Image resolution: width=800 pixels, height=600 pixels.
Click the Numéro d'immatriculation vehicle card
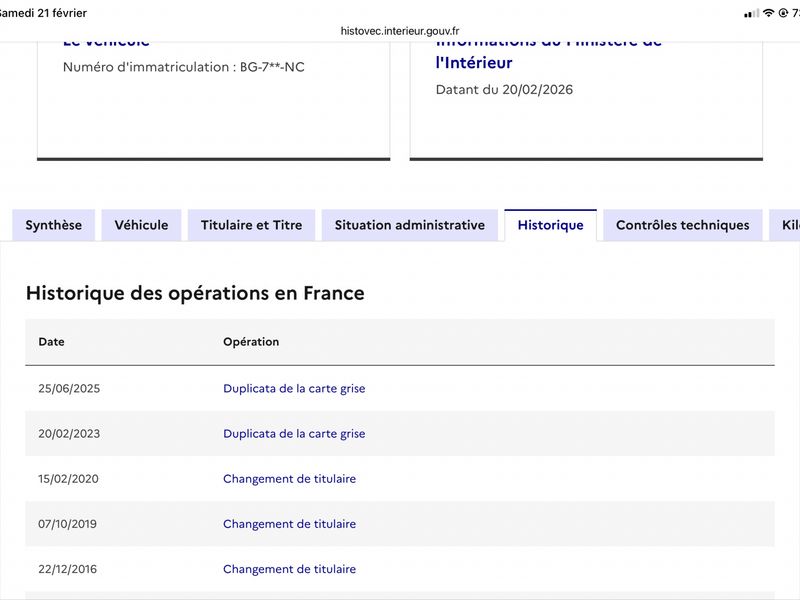click(214, 101)
